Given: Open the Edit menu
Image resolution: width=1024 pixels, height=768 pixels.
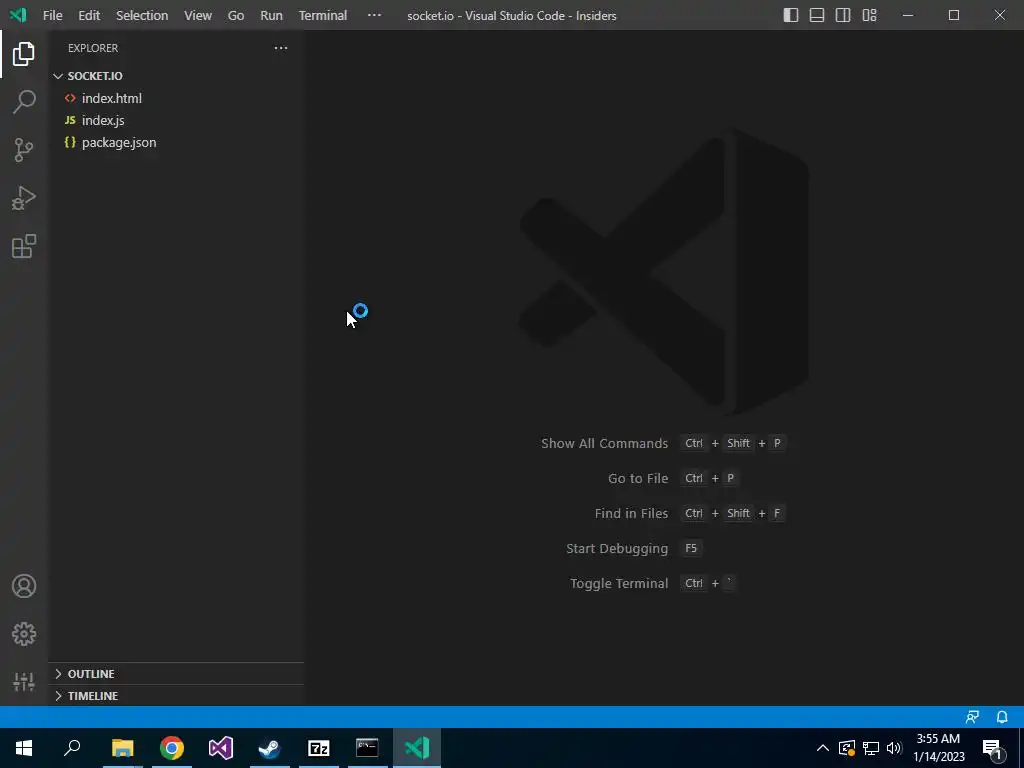Looking at the screenshot, I should tap(89, 15).
